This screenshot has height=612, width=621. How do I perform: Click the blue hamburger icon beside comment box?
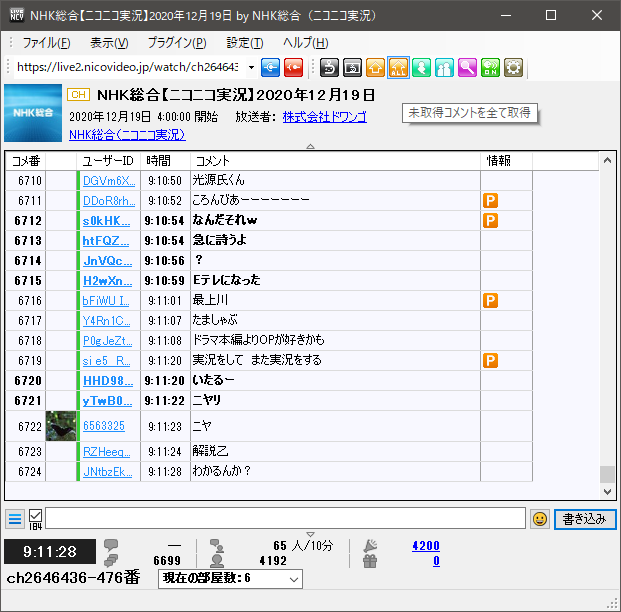[15, 519]
